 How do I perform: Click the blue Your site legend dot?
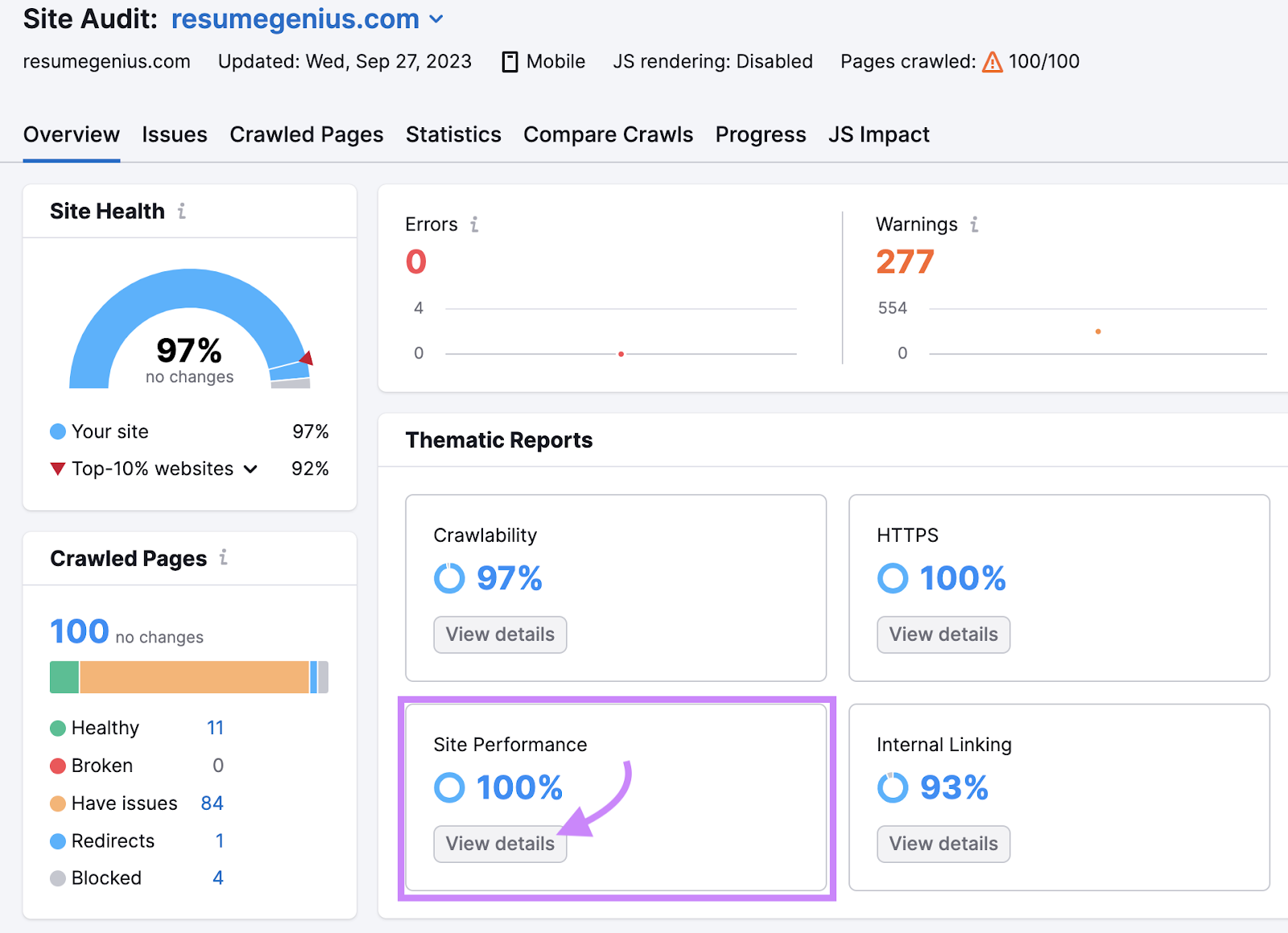coord(58,431)
